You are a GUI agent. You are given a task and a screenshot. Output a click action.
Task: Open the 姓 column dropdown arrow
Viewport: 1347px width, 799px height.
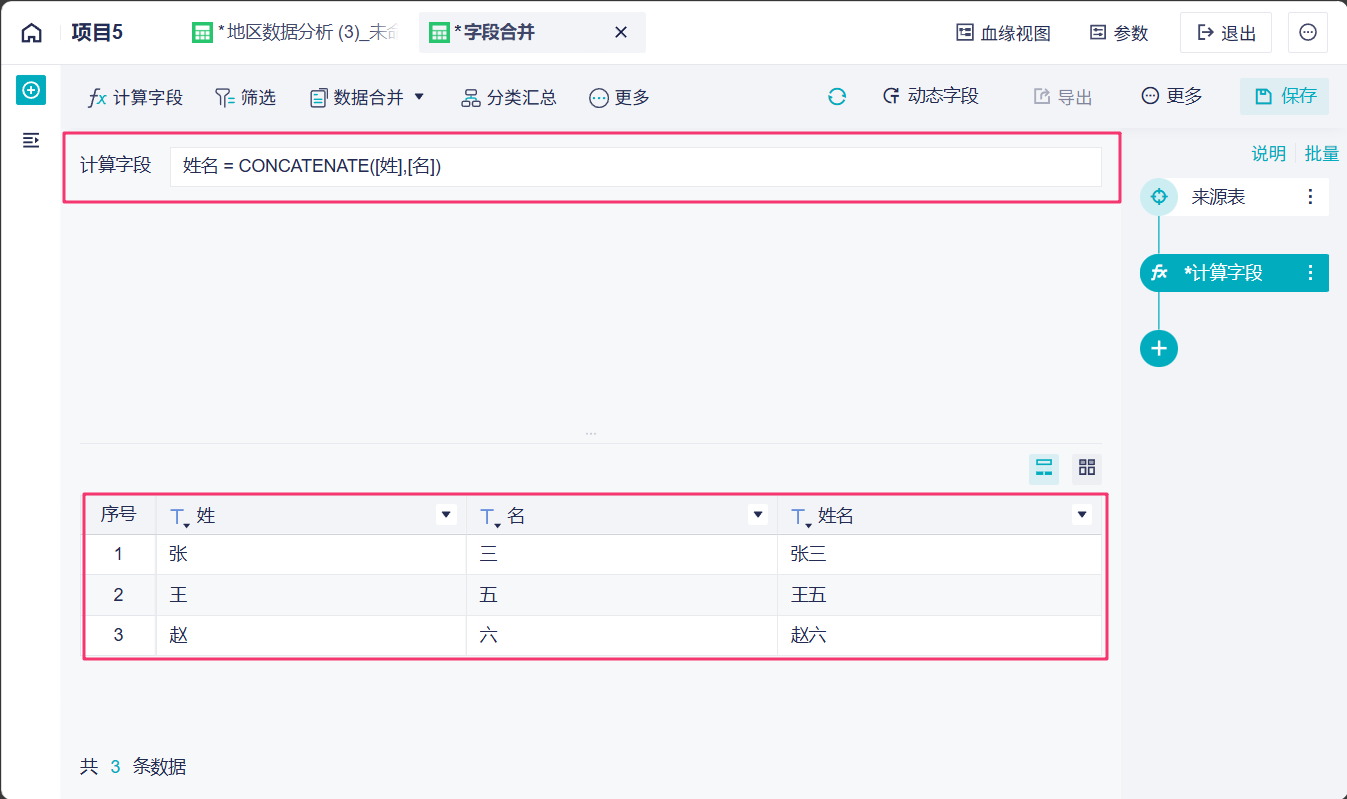[x=446, y=515]
